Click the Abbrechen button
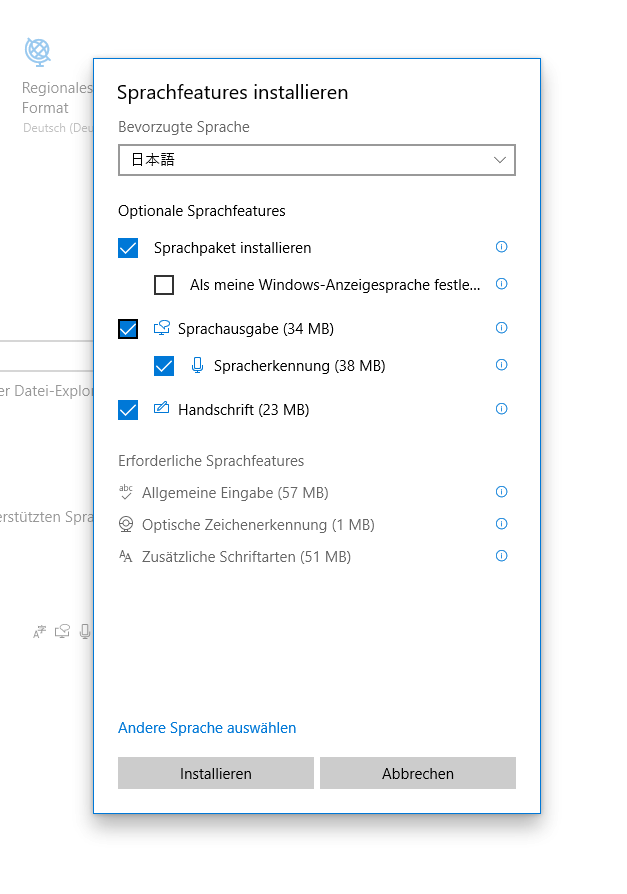This screenshot has height=894, width=627. click(x=418, y=773)
